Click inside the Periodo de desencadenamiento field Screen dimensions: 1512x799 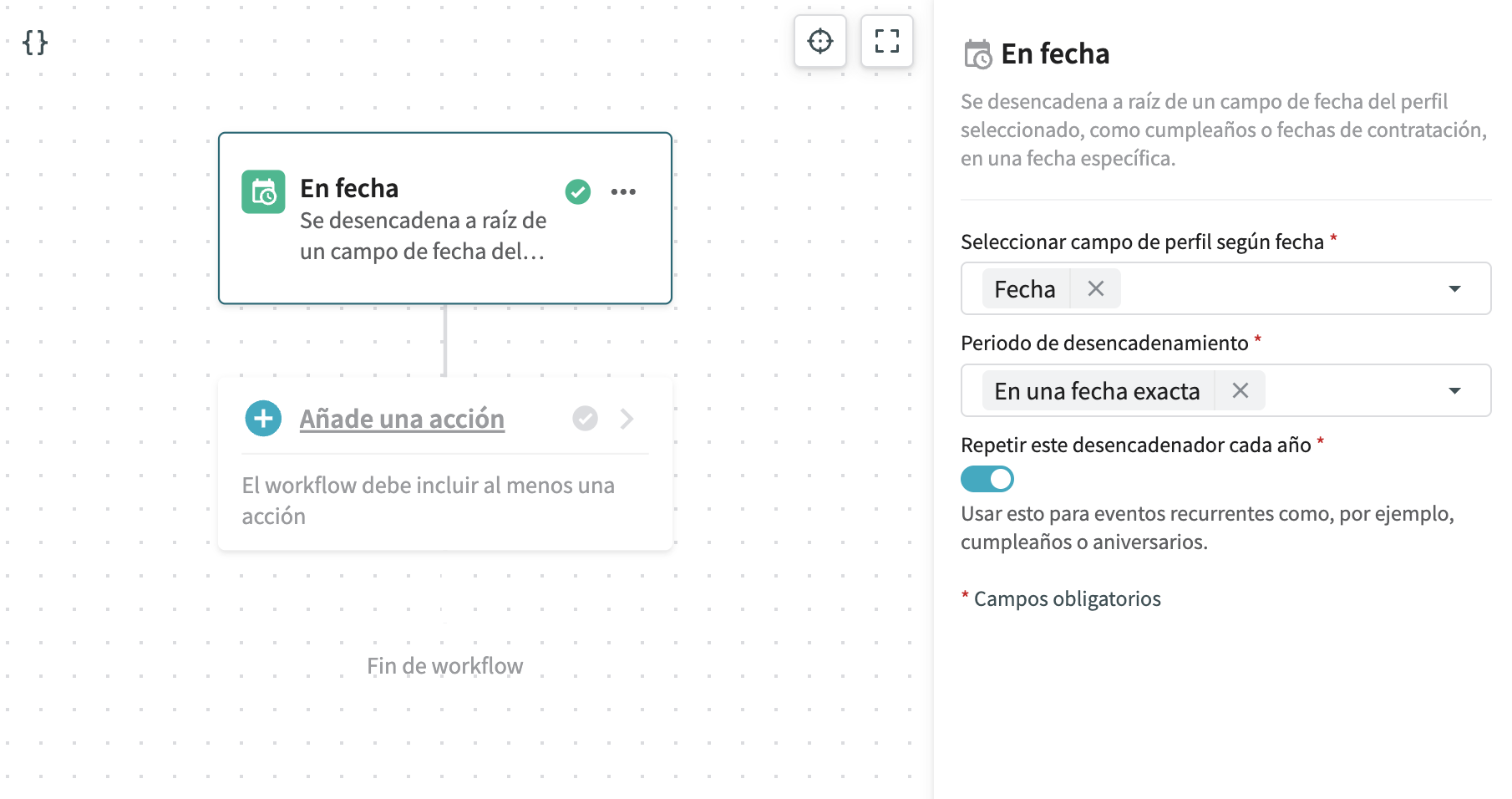[x=1353, y=391]
